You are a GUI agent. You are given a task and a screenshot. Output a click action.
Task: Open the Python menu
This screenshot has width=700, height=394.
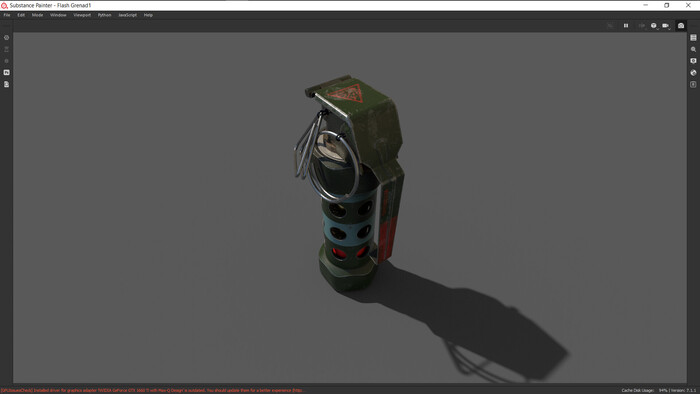104,15
